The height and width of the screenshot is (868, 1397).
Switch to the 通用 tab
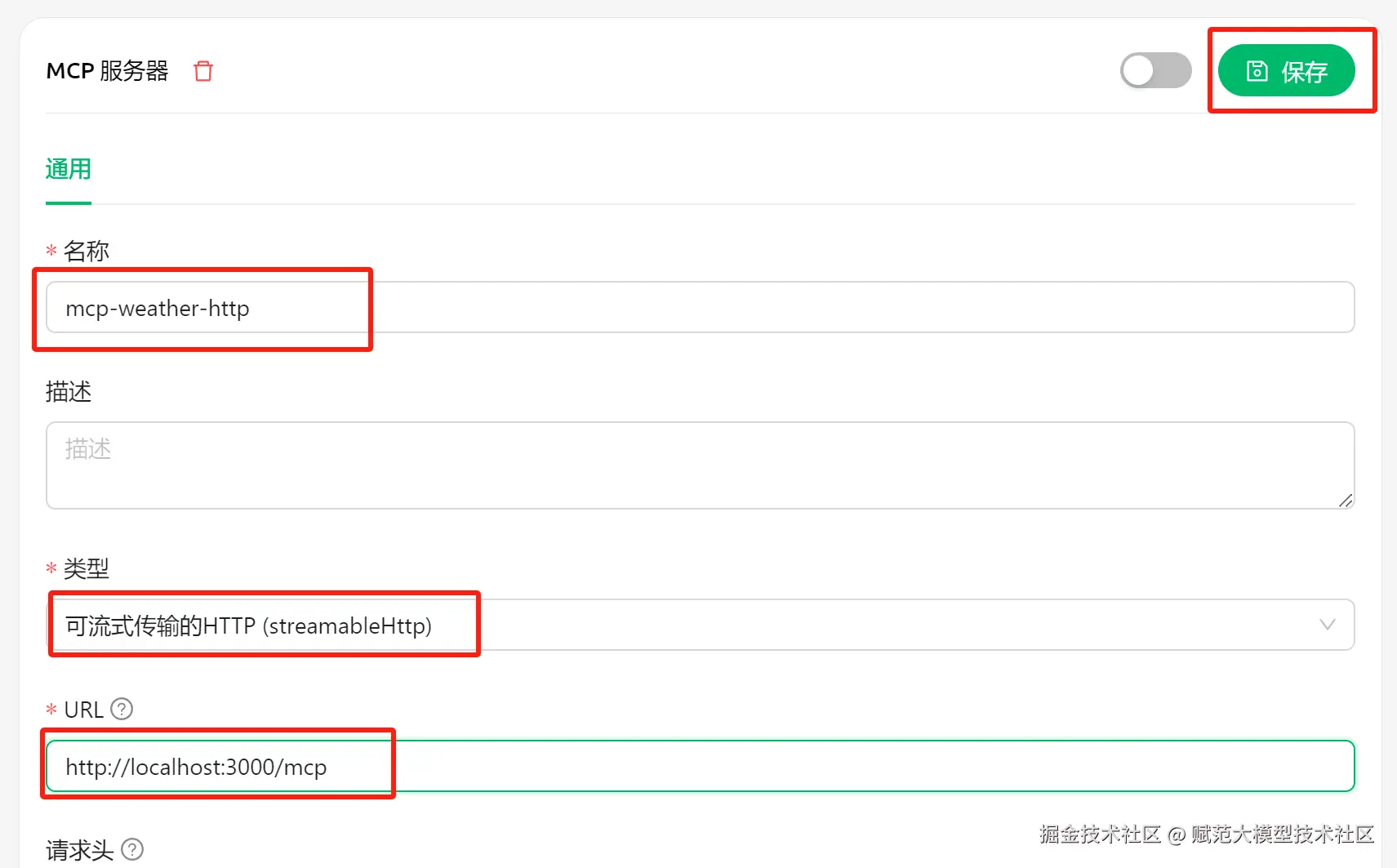click(x=69, y=169)
